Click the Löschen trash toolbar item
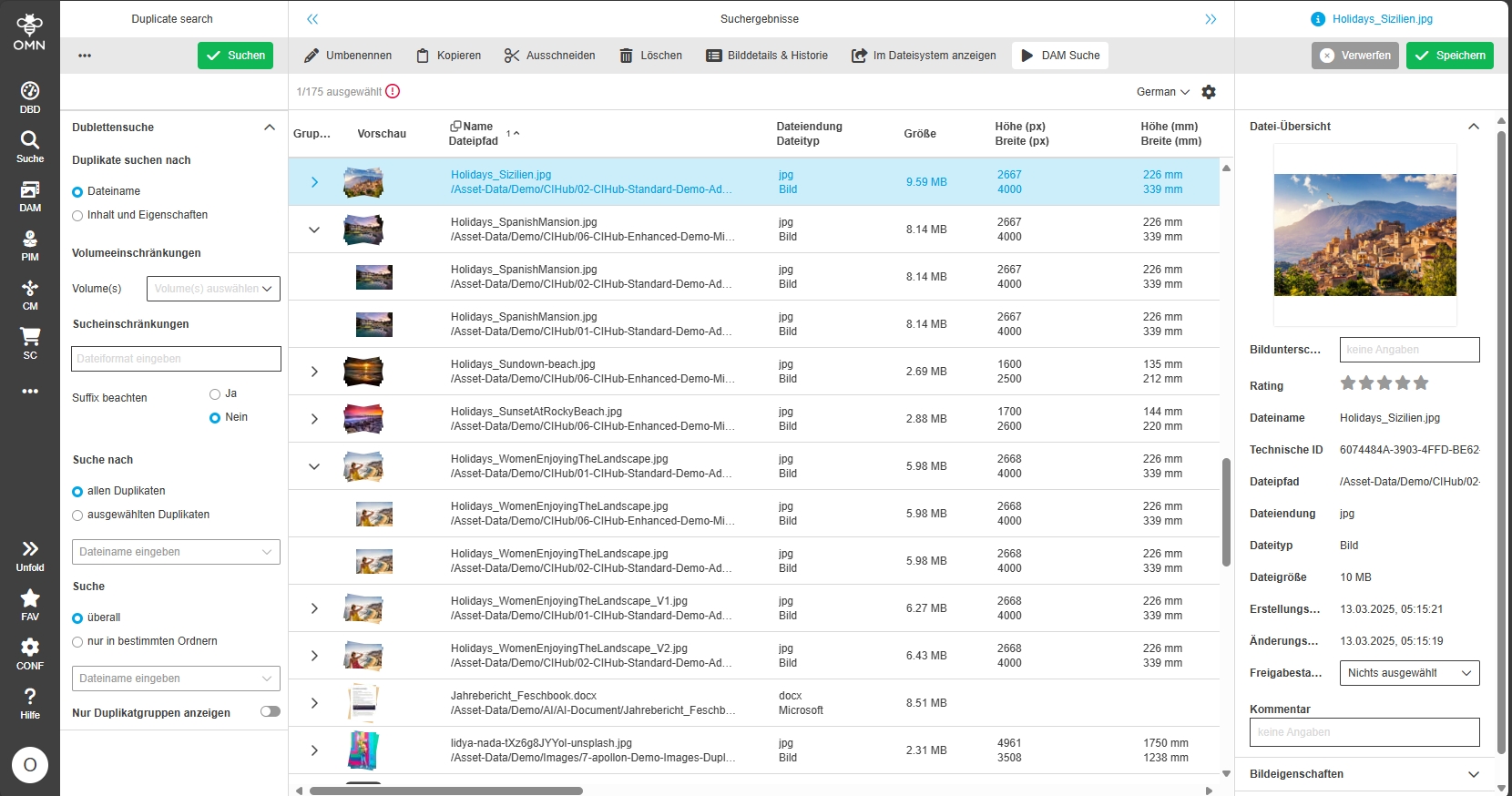 (x=650, y=56)
